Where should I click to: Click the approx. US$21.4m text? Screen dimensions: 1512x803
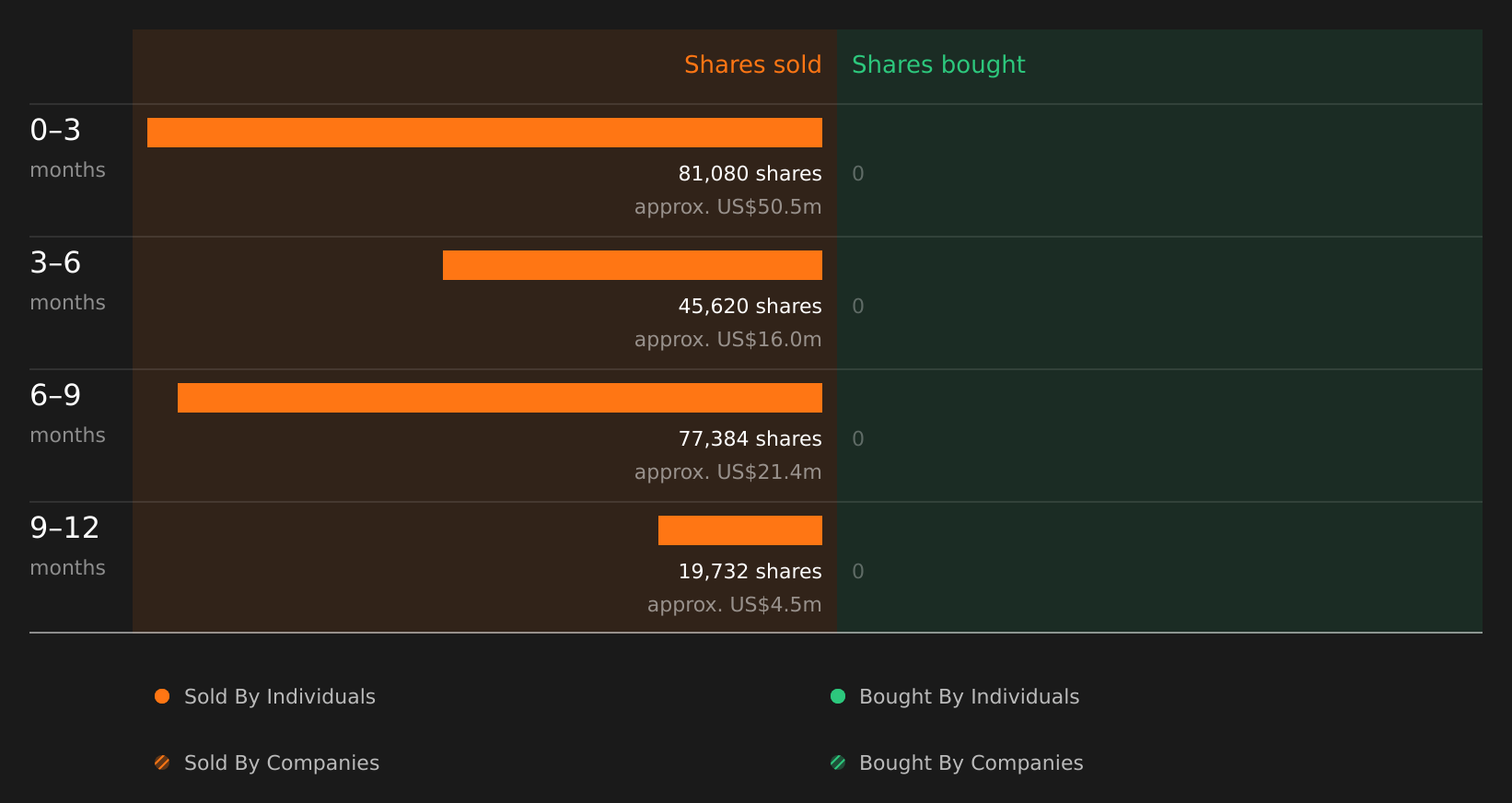point(727,472)
